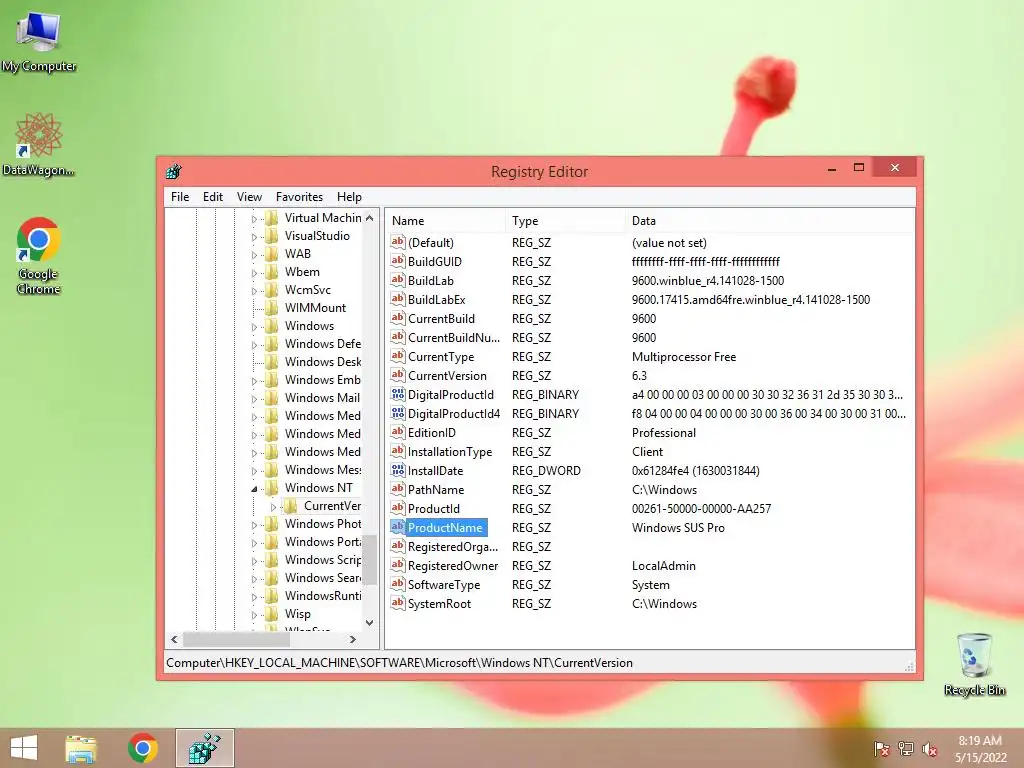
Task: Open Google Chrome desktop shortcut
Action: pyautogui.click(x=39, y=256)
